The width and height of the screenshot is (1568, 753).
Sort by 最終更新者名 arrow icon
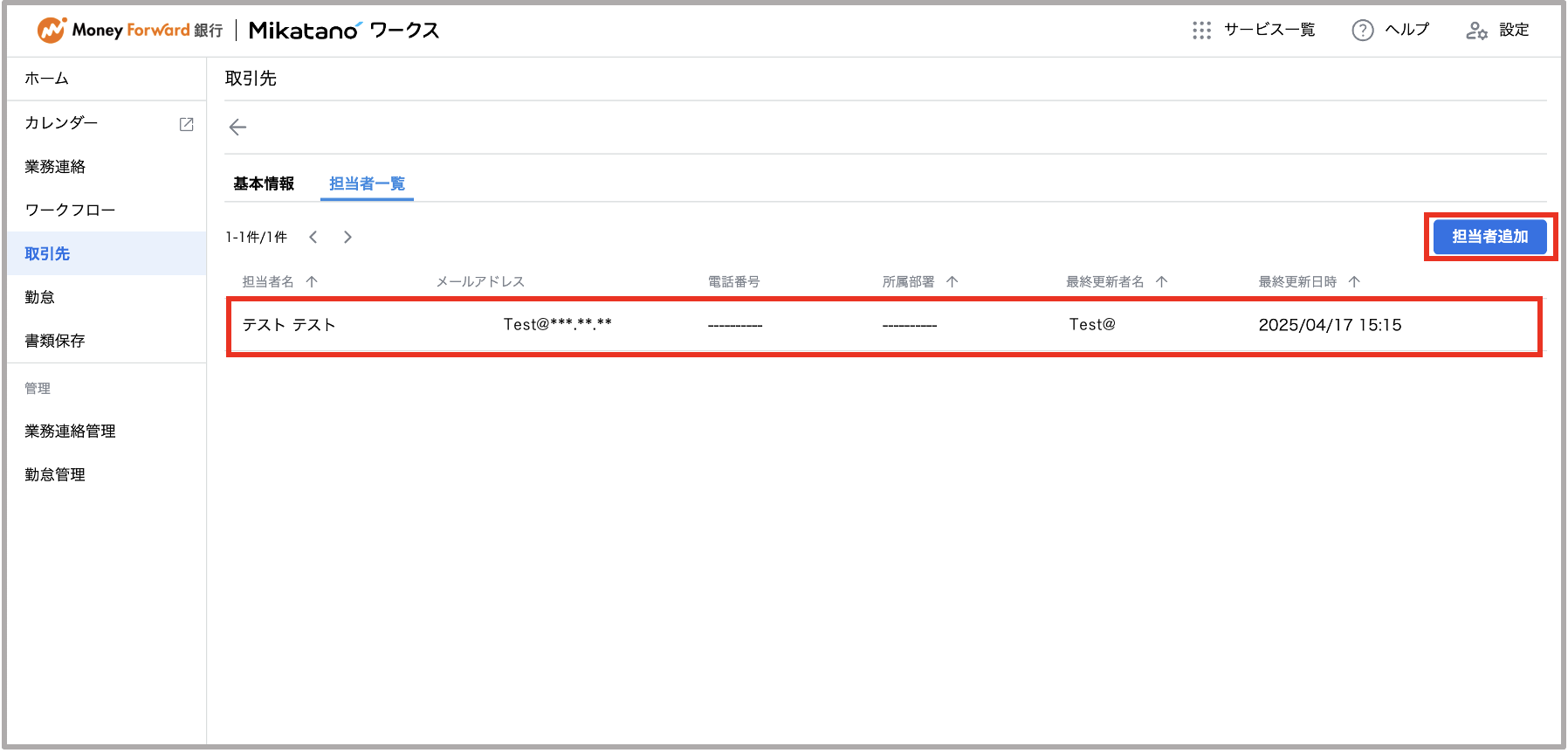click(1161, 281)
